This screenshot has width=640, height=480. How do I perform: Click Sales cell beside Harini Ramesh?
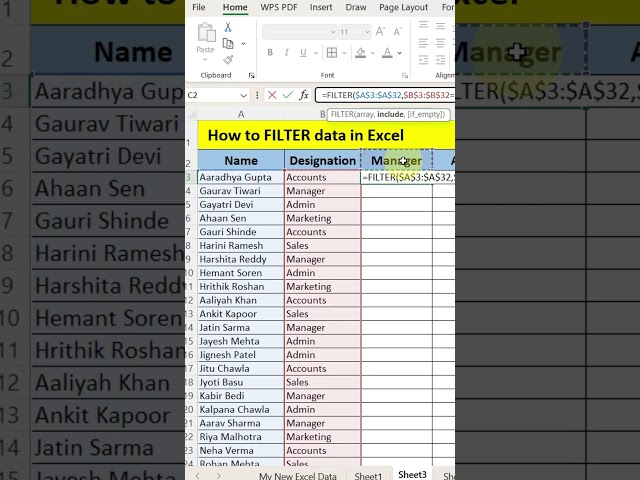pyautogui.click(x=322, y=246)
